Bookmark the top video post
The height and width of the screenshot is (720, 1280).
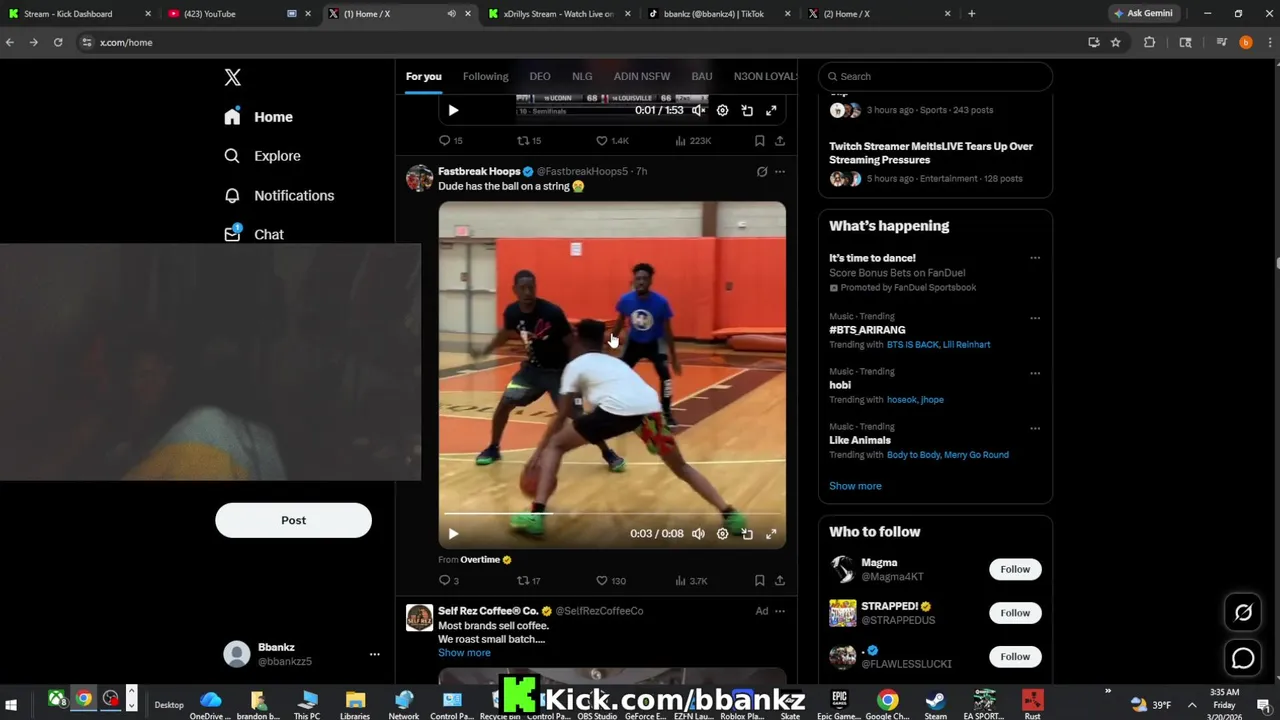click(x=760, y=141)
